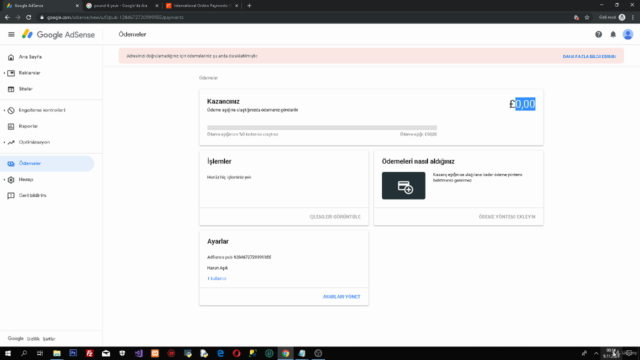
Task: Click the Siteler sites icon
Action: [x=11, y=89]
